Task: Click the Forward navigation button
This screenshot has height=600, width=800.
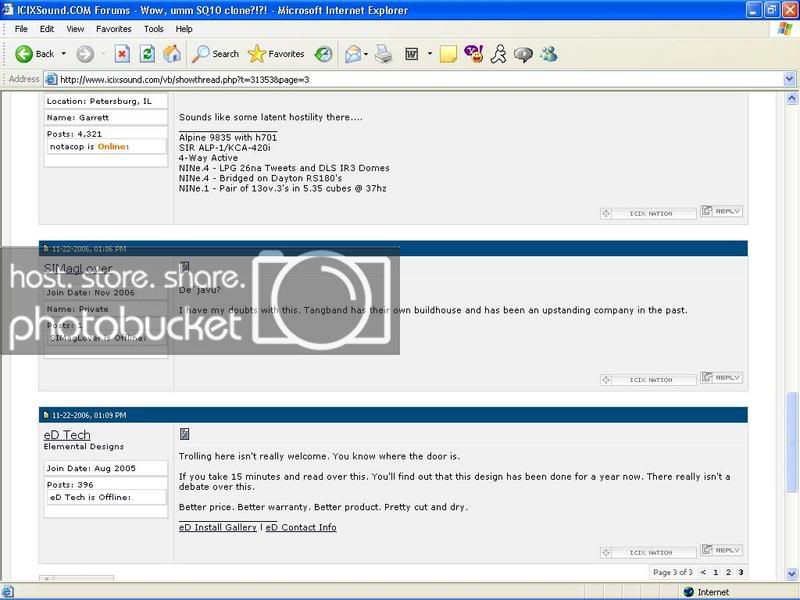Action: coord(85,54)
